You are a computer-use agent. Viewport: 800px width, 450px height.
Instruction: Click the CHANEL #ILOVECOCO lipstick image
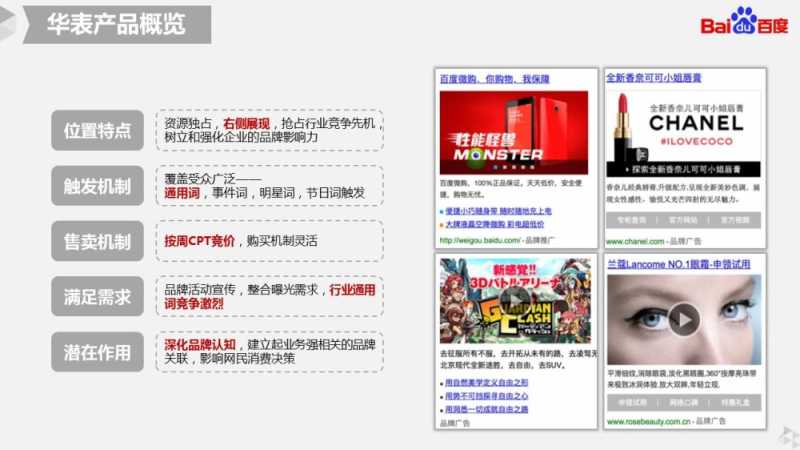pos(683,127)
